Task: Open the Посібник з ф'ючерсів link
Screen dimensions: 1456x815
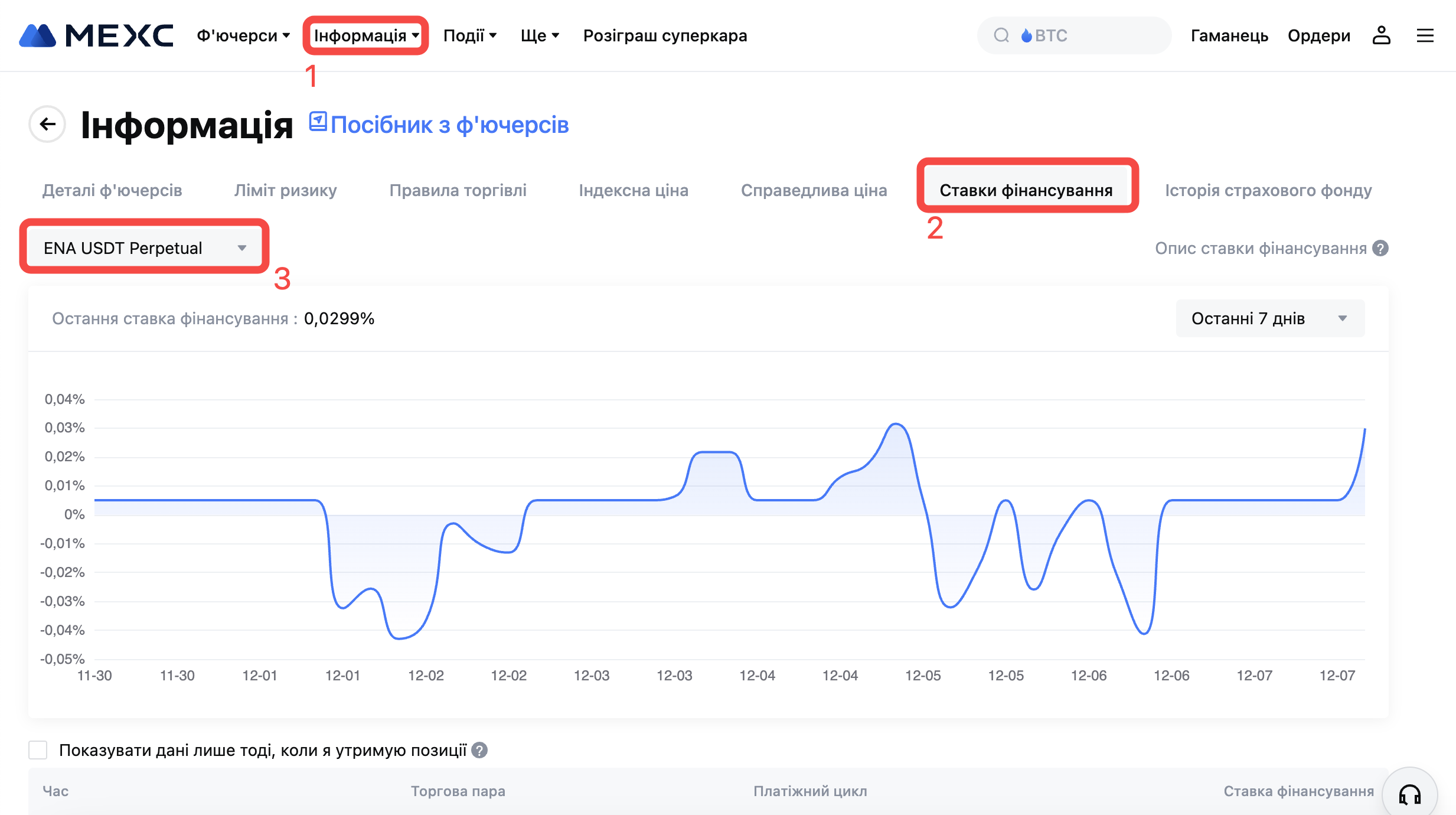Action: [x=439, y=125]
